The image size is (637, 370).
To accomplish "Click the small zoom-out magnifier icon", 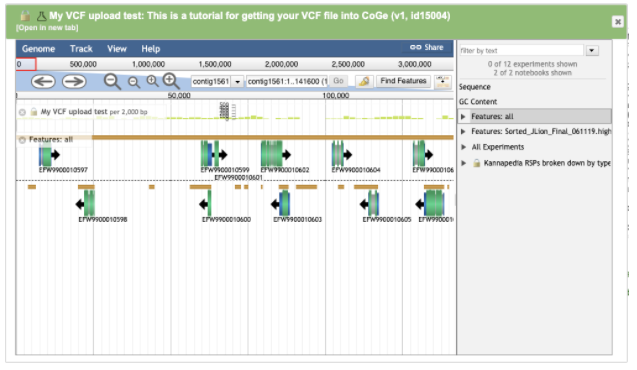I will [x=134, y=82].
